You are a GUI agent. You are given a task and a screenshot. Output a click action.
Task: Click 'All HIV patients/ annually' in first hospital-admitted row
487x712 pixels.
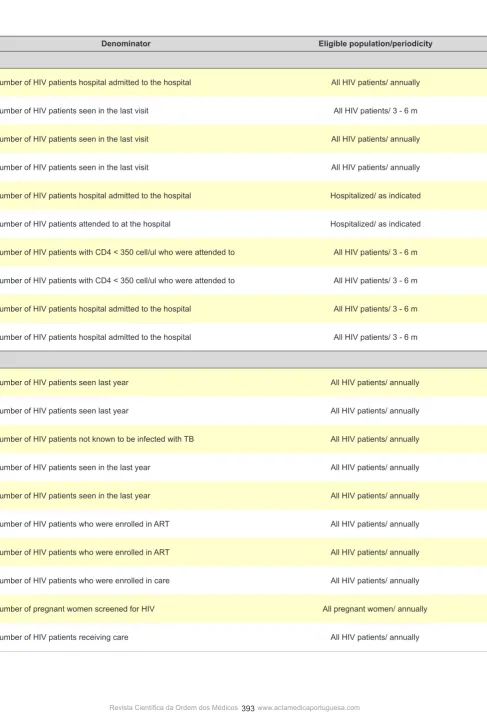pos(375,83)
